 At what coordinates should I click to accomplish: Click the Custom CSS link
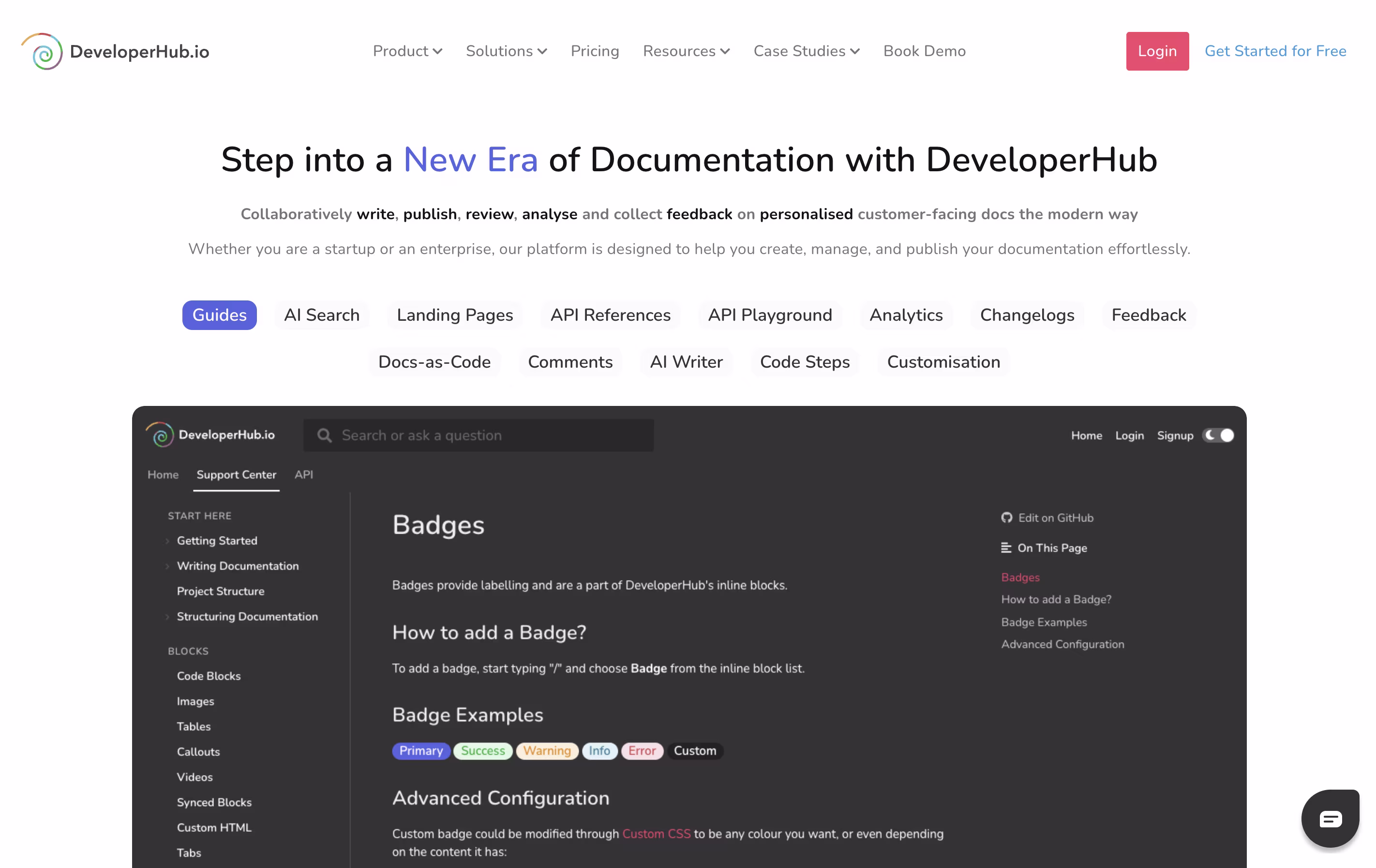point(656,834)
